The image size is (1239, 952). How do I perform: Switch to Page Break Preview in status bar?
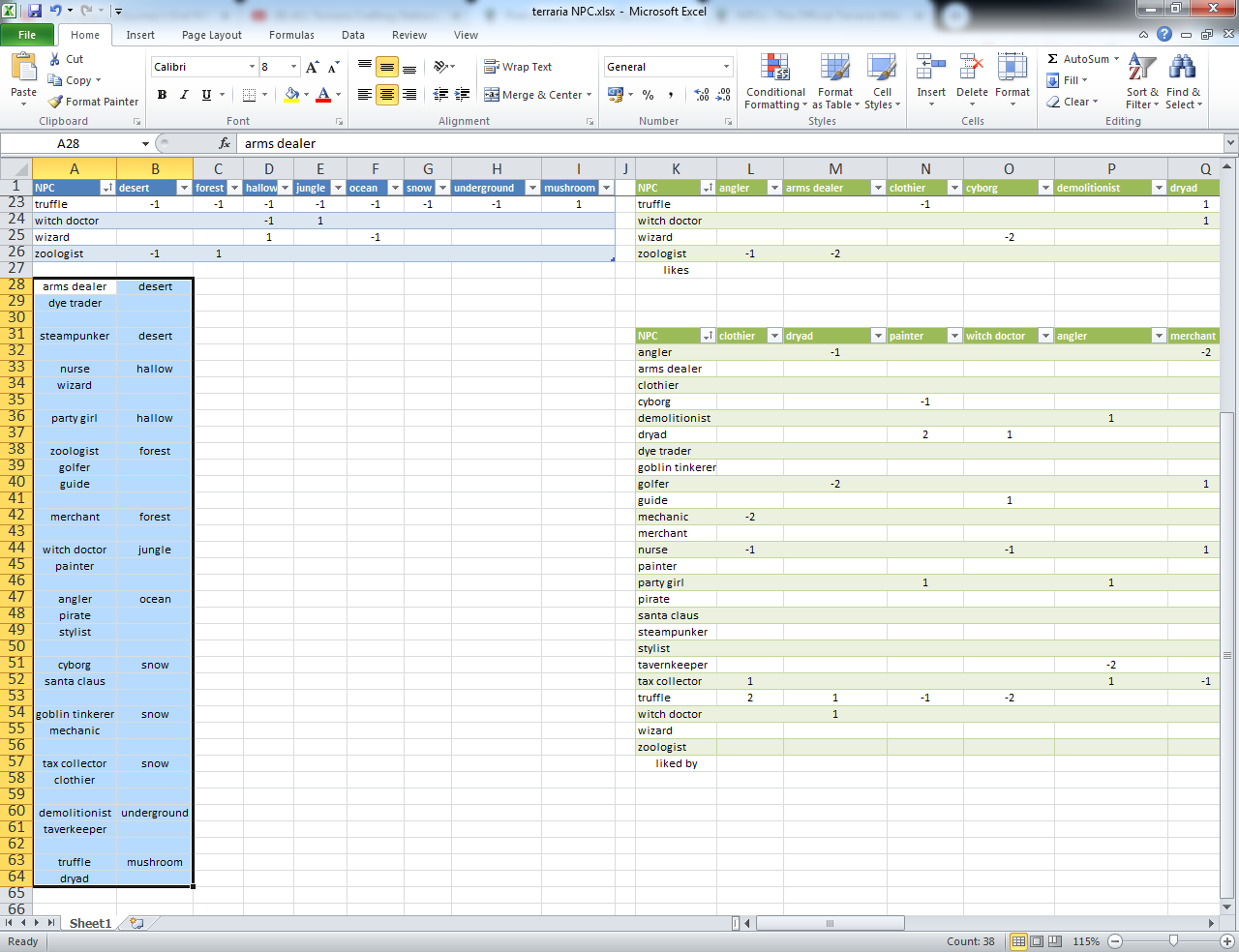click(1054, 941)
